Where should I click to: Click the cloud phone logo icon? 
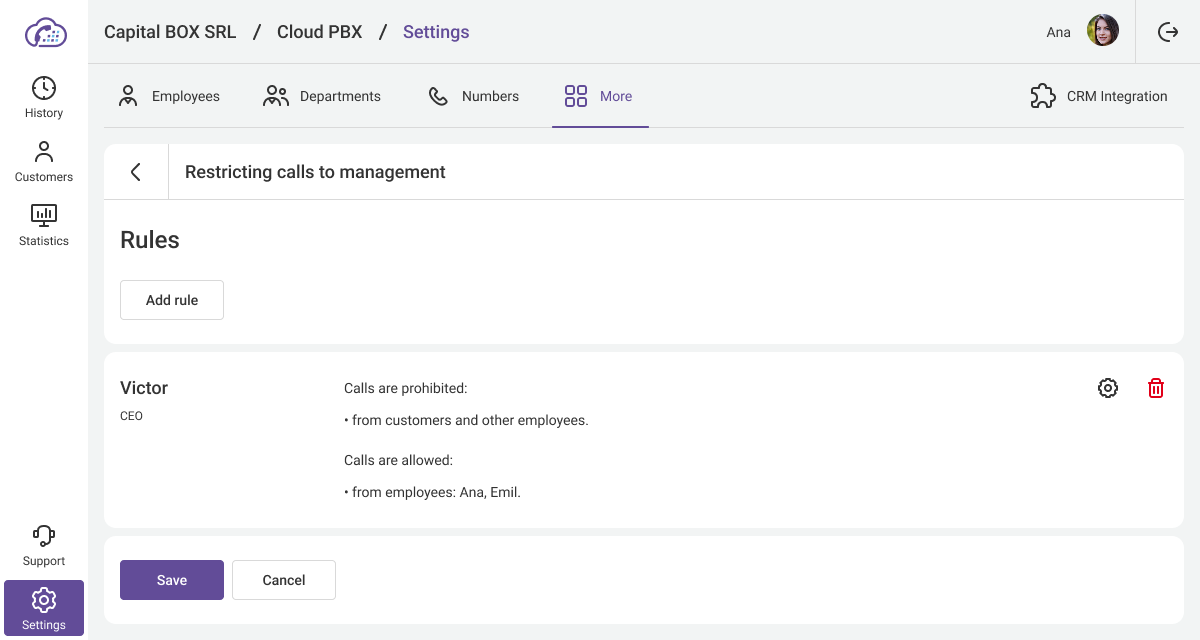[45, 32]
